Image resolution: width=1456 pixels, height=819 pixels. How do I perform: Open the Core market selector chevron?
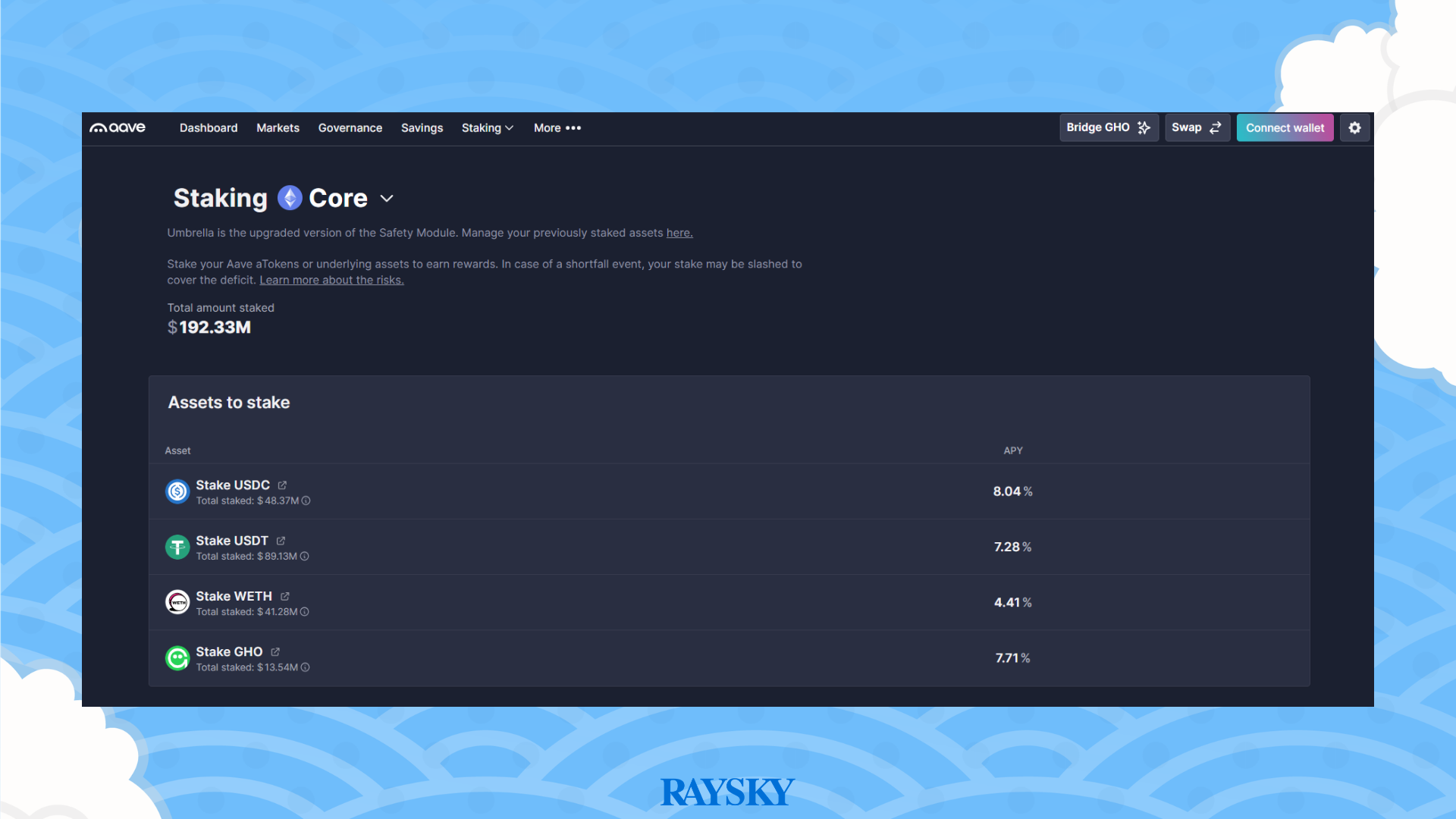(387, 199)
